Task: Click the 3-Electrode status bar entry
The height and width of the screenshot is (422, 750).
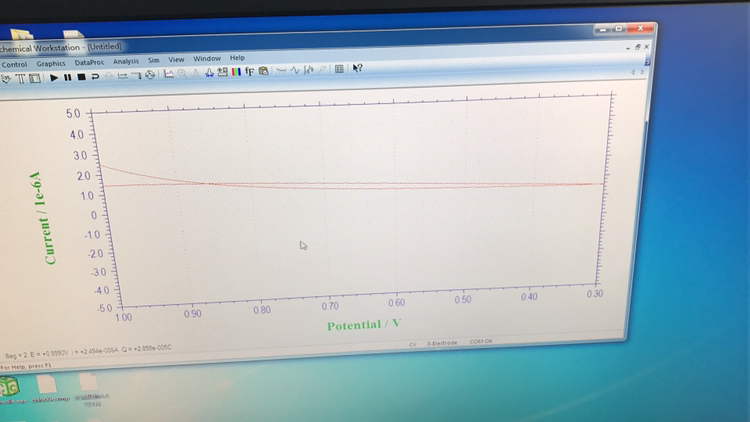Action: 442,343
